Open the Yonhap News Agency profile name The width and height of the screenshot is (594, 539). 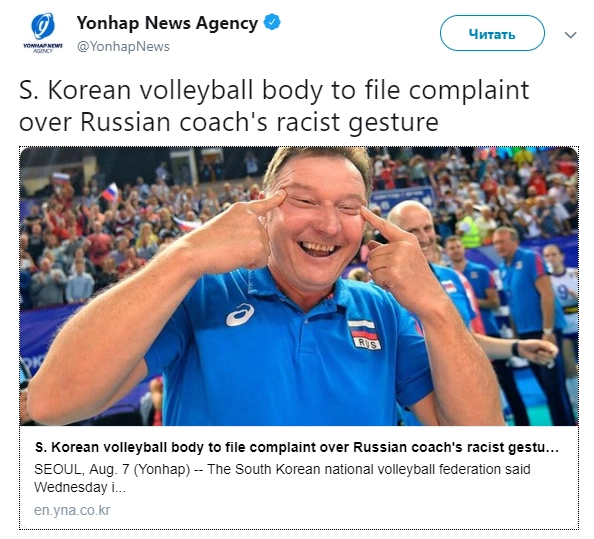tap(167, 23)
